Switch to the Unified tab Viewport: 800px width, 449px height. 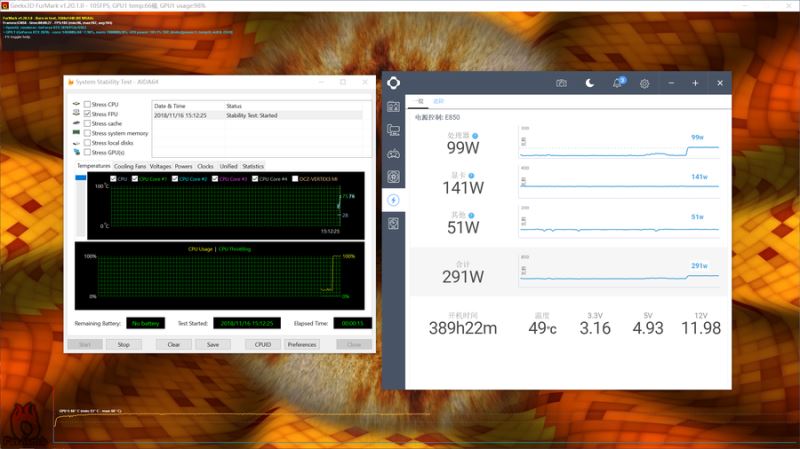click(229, 166)
